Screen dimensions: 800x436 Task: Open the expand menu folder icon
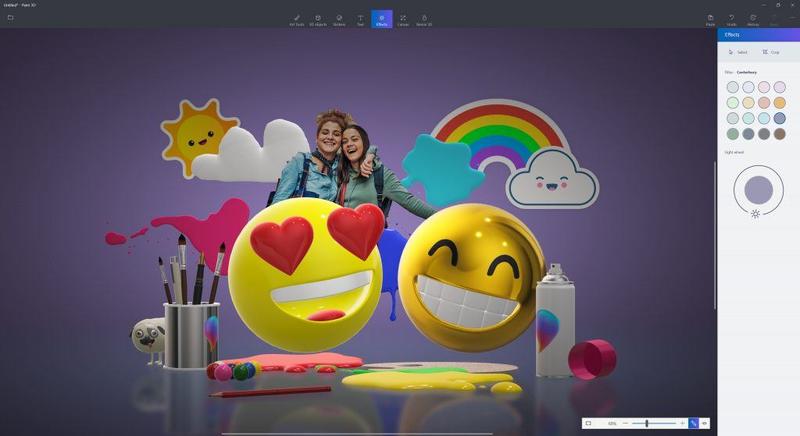10,17
